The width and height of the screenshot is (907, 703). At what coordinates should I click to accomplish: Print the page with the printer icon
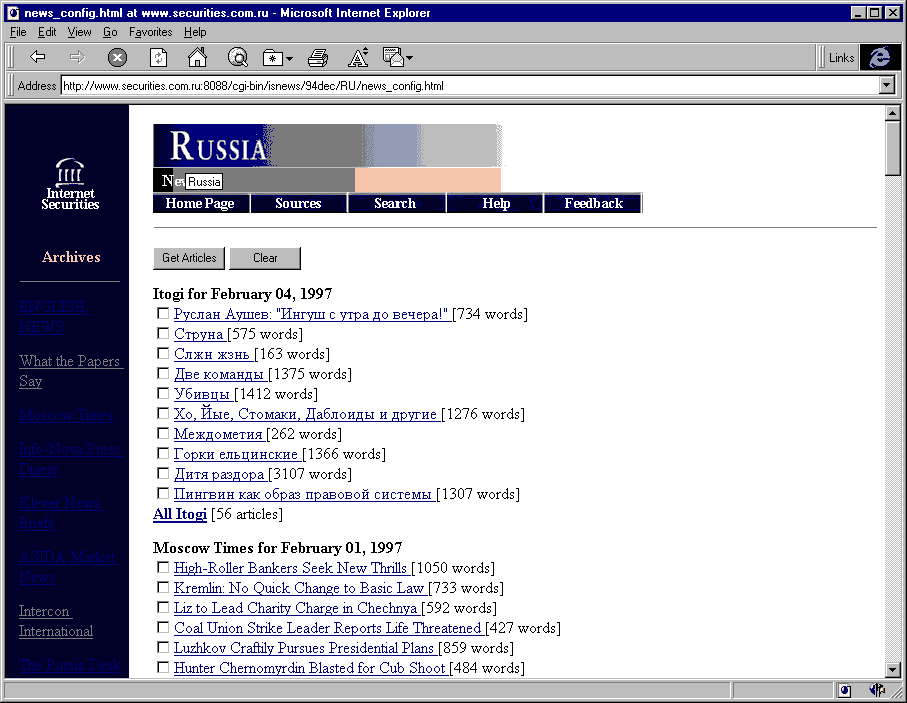click(x=318, y=58)
